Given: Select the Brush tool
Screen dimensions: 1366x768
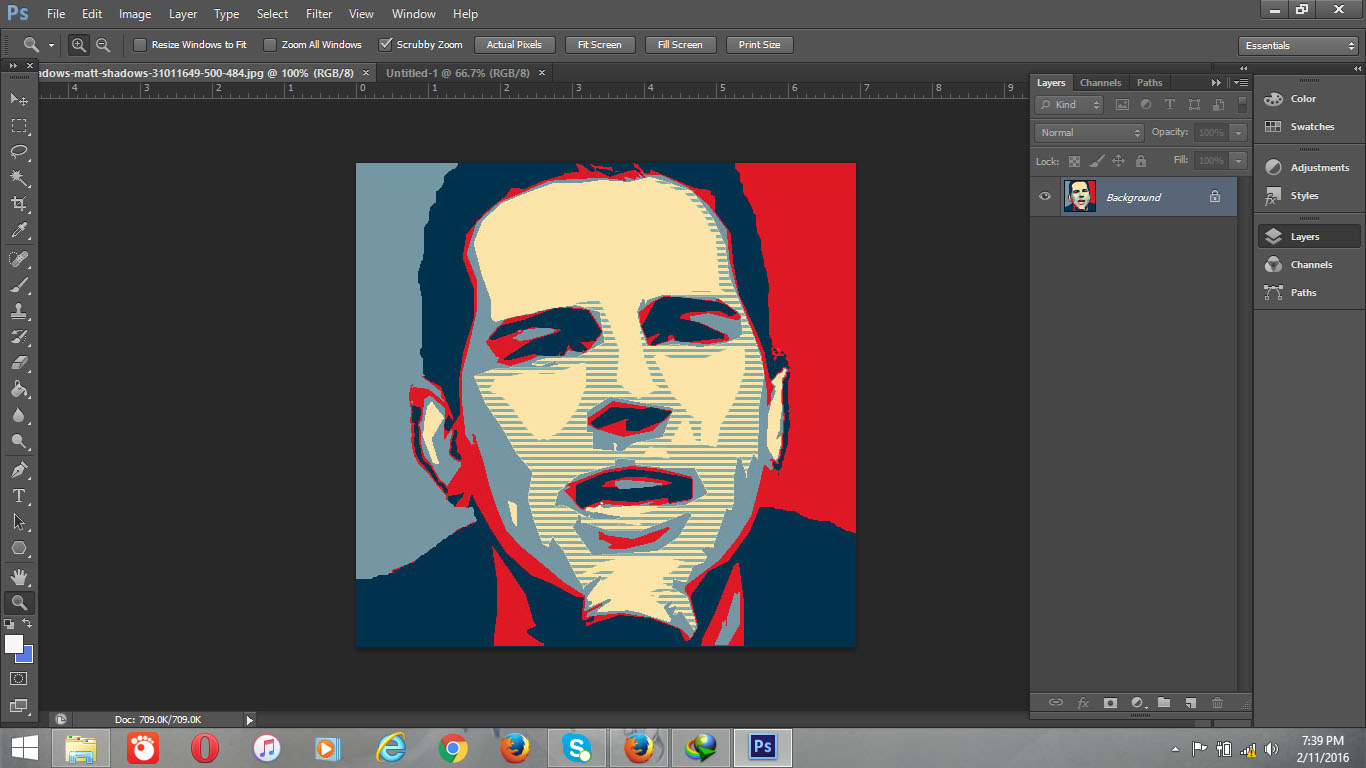Looking at the screenshot, I should 19,285.
